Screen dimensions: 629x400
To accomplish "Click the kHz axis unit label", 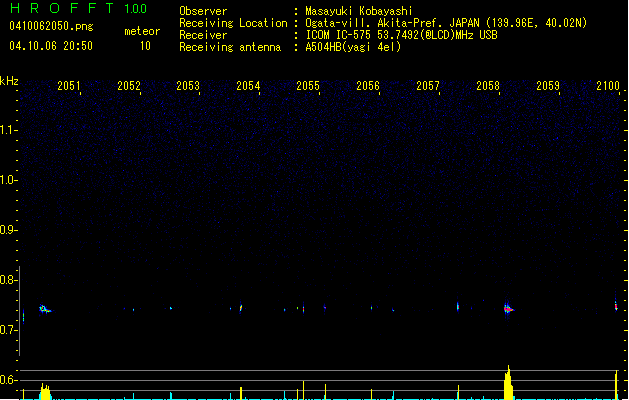I will [9, 81].
